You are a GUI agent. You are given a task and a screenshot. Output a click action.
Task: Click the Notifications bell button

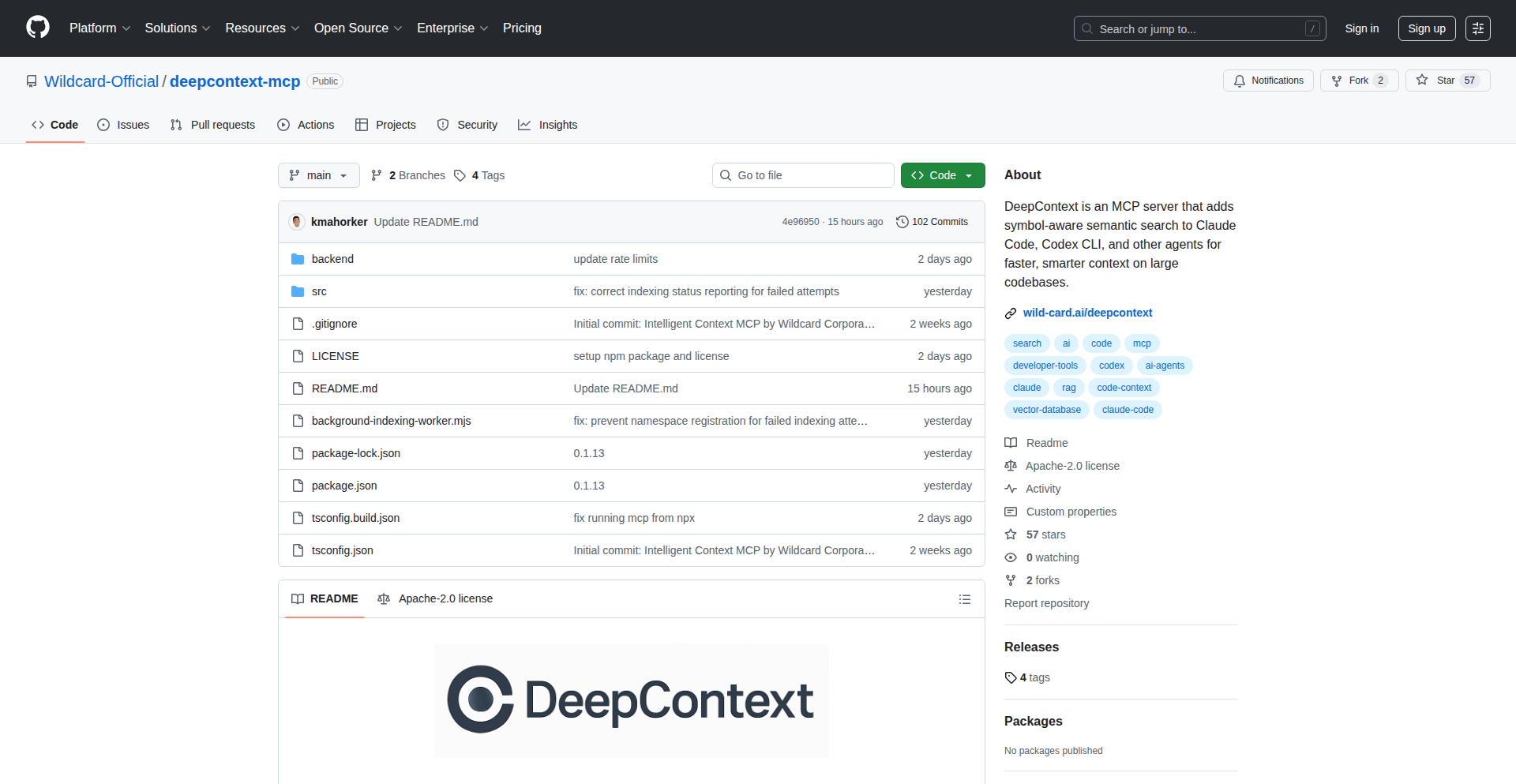coord(1268,81)
